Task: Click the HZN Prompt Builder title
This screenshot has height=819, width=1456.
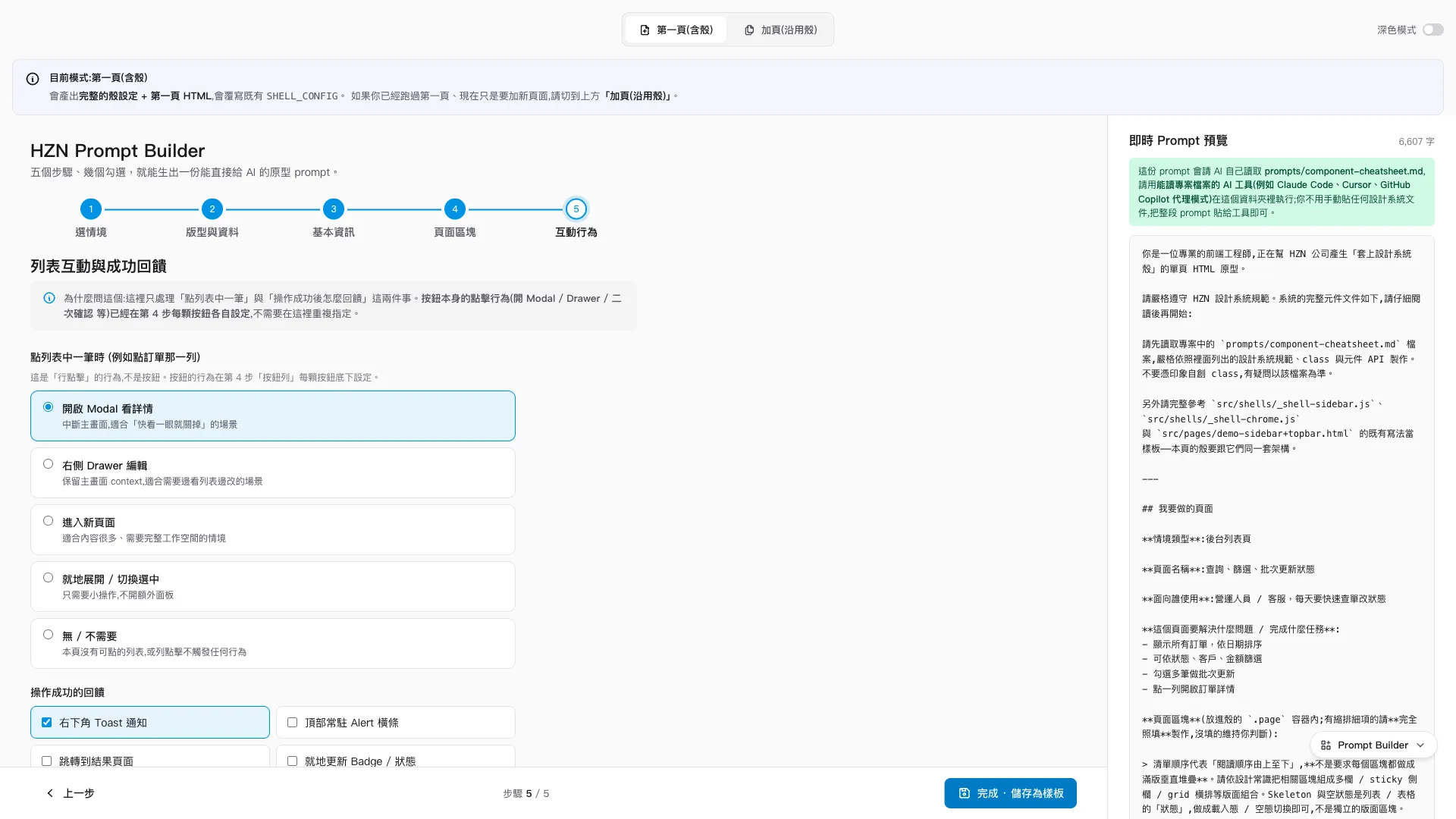Action: [x=118, y=151]
